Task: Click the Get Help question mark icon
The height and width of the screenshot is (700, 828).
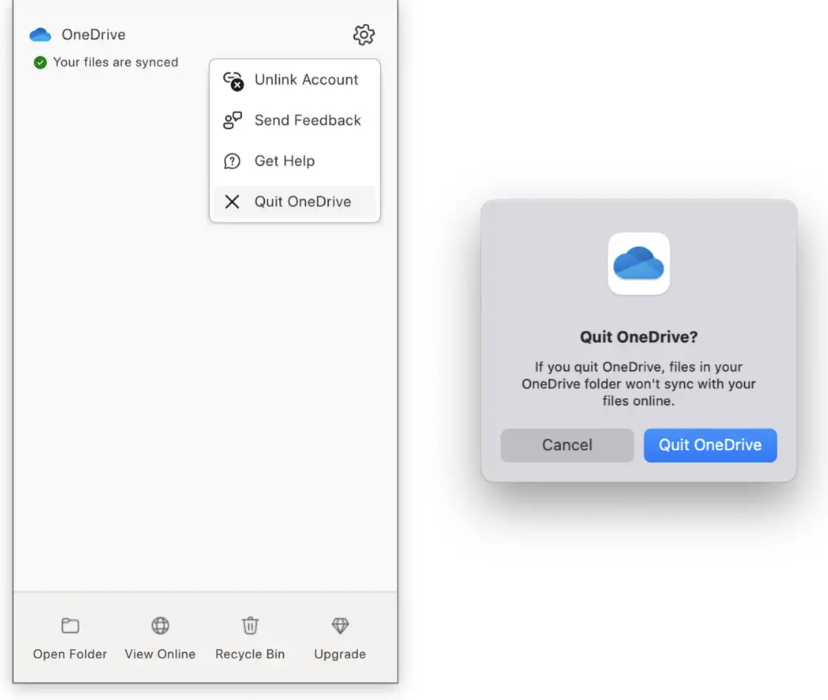Action: [x=232, y=161]
